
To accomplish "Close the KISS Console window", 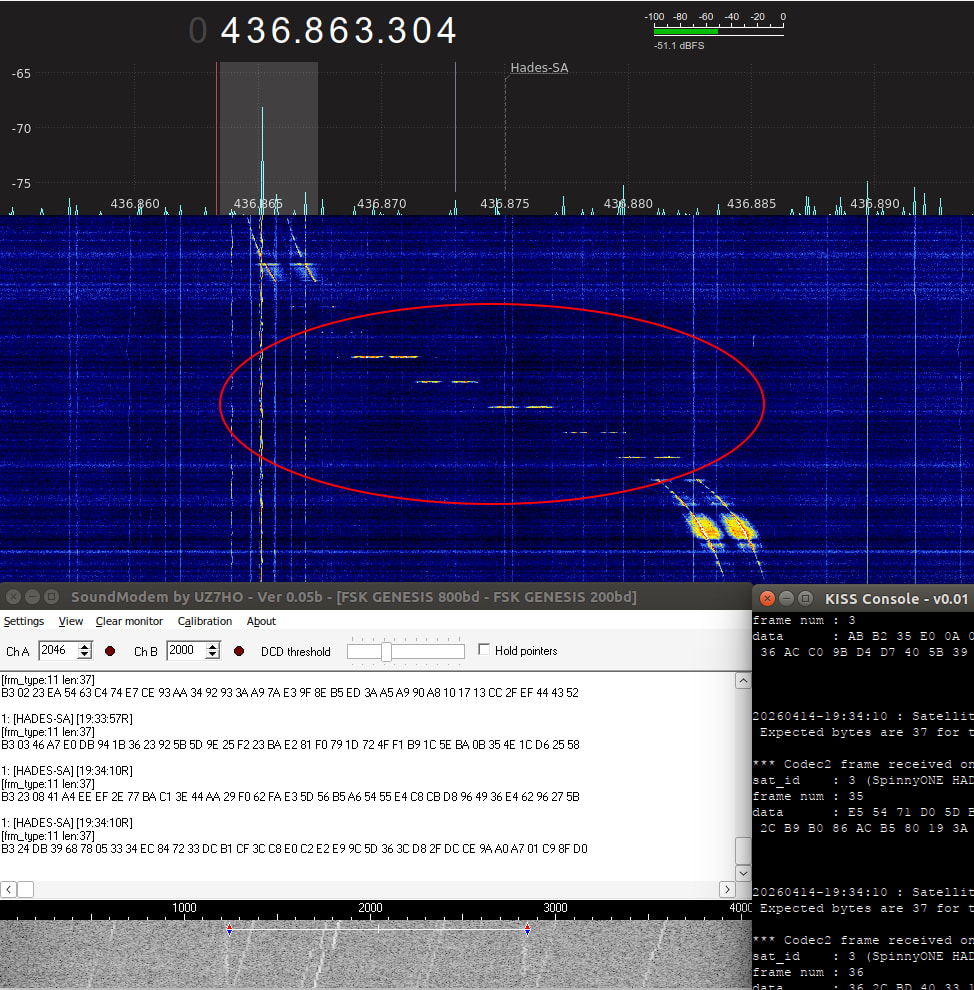I will (x=767, y=598).
